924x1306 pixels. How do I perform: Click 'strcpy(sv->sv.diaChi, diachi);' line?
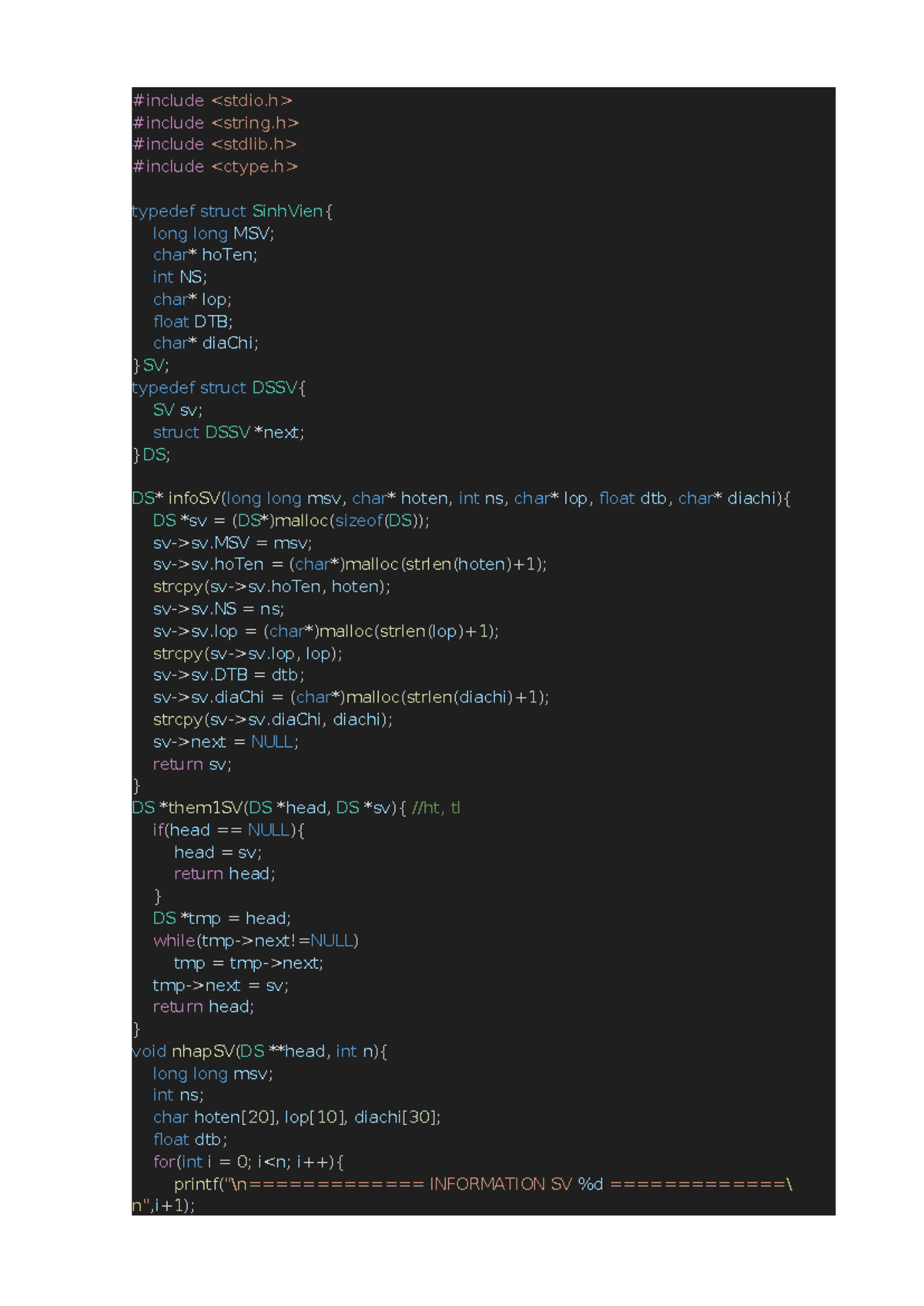[273, 720]
